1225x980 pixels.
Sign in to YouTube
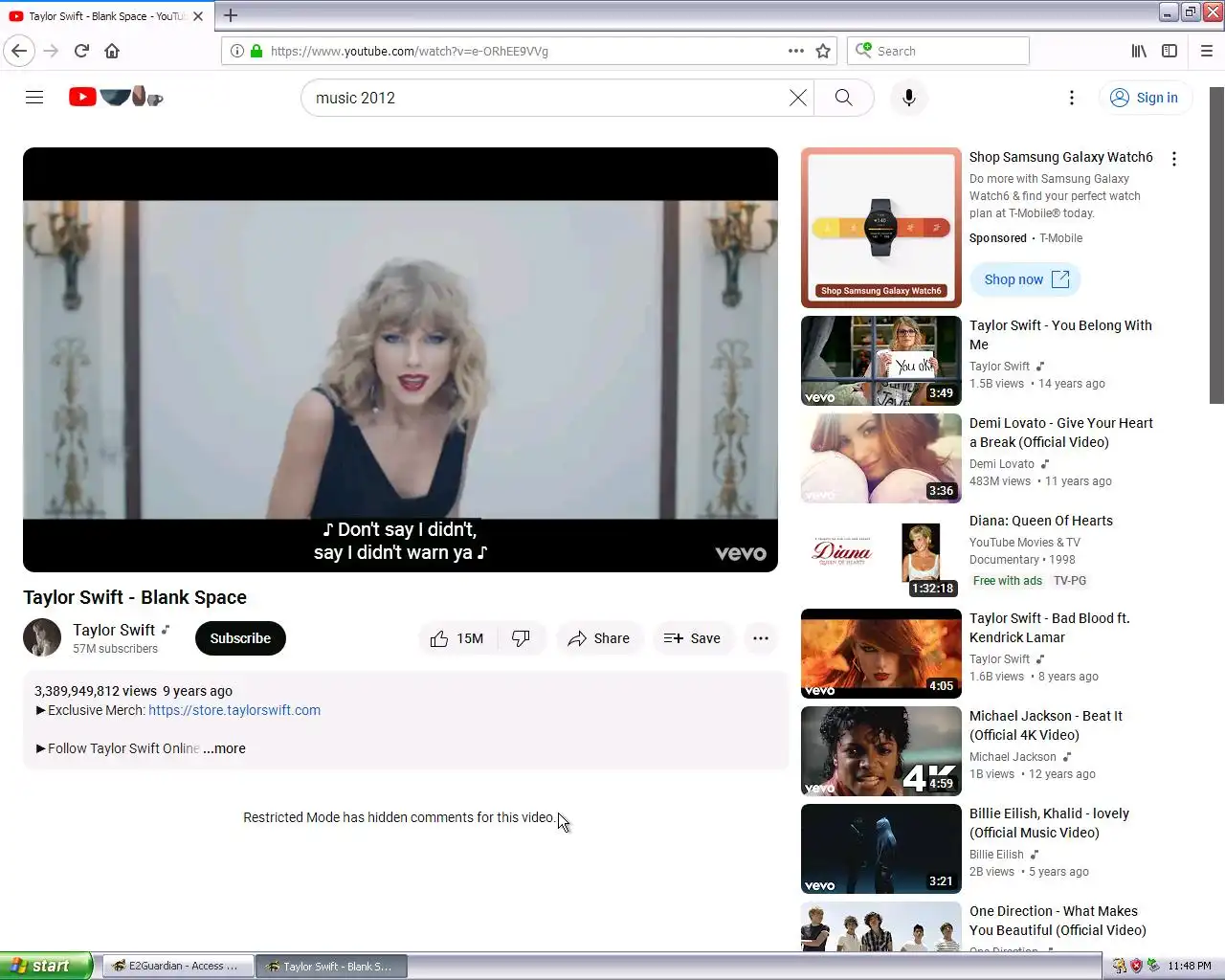(x=1145, y=98)
